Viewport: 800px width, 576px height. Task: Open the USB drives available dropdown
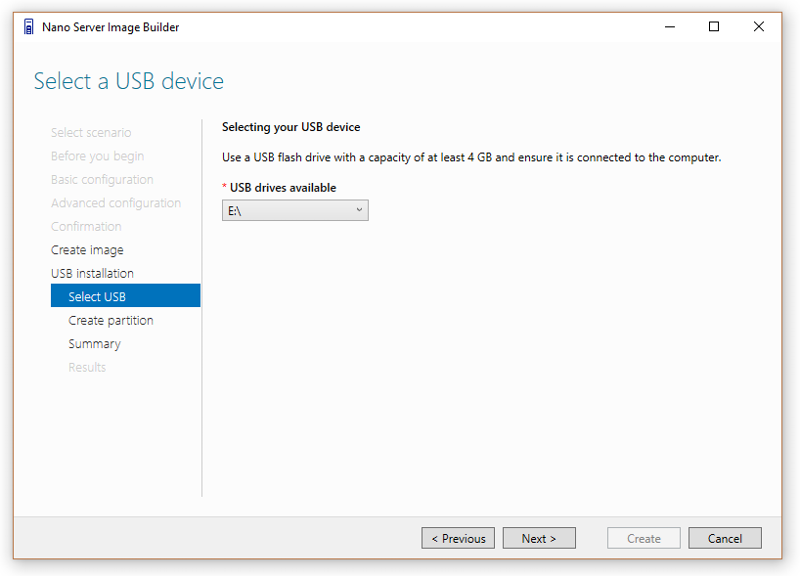coord(295,210)
